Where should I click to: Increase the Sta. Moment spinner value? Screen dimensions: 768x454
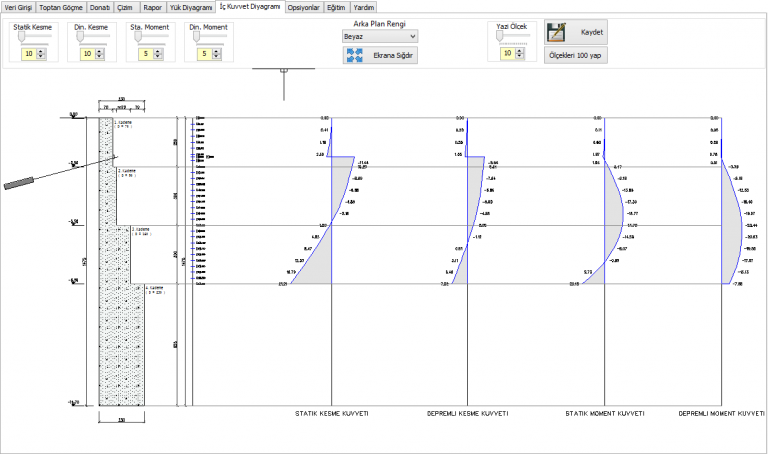(158, 51)
